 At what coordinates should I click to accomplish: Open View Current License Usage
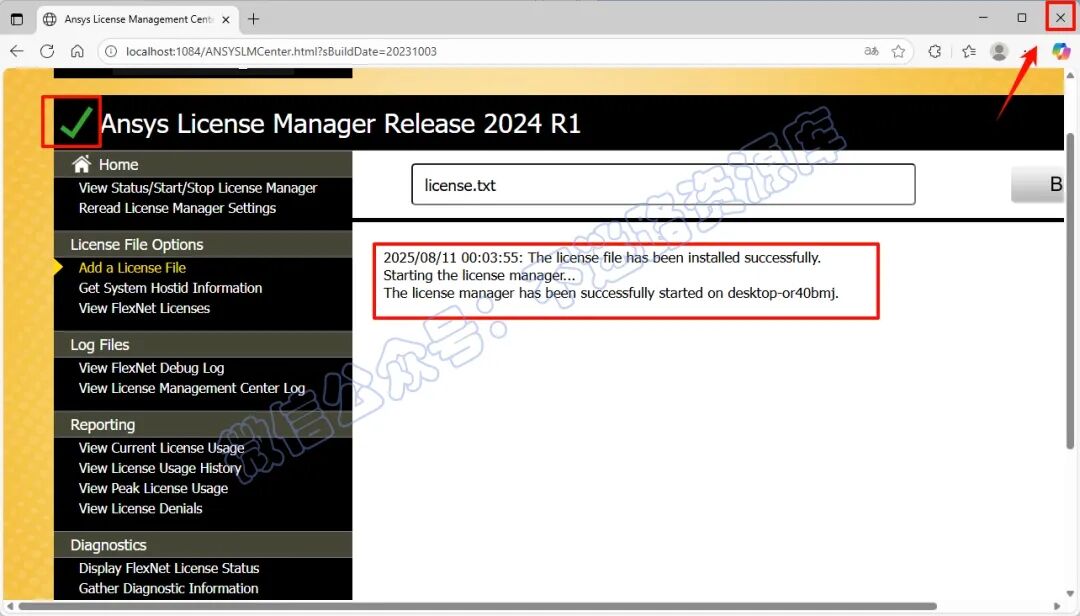pos(161,448)
